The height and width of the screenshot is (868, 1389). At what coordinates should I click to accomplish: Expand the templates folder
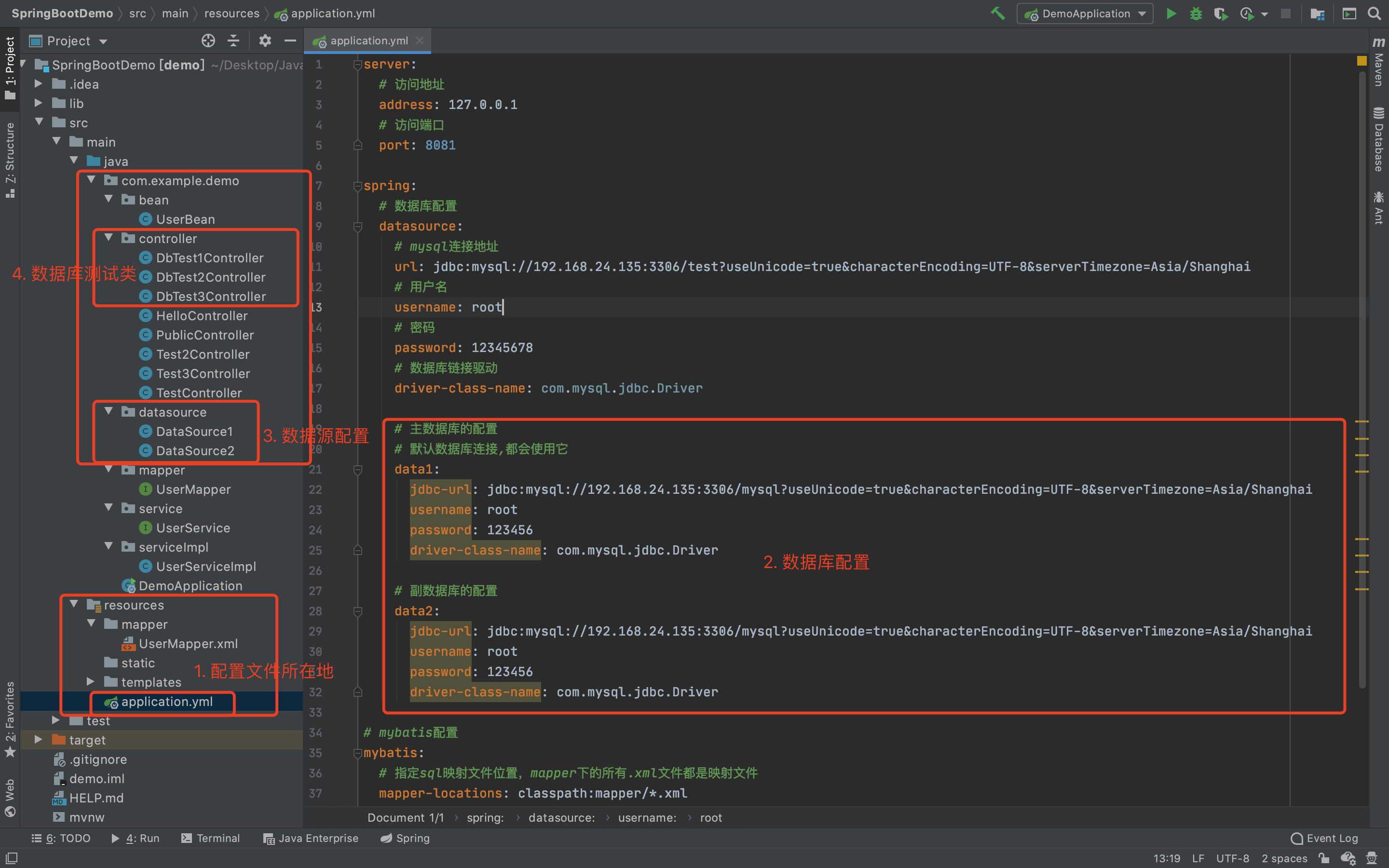(90, 681)
